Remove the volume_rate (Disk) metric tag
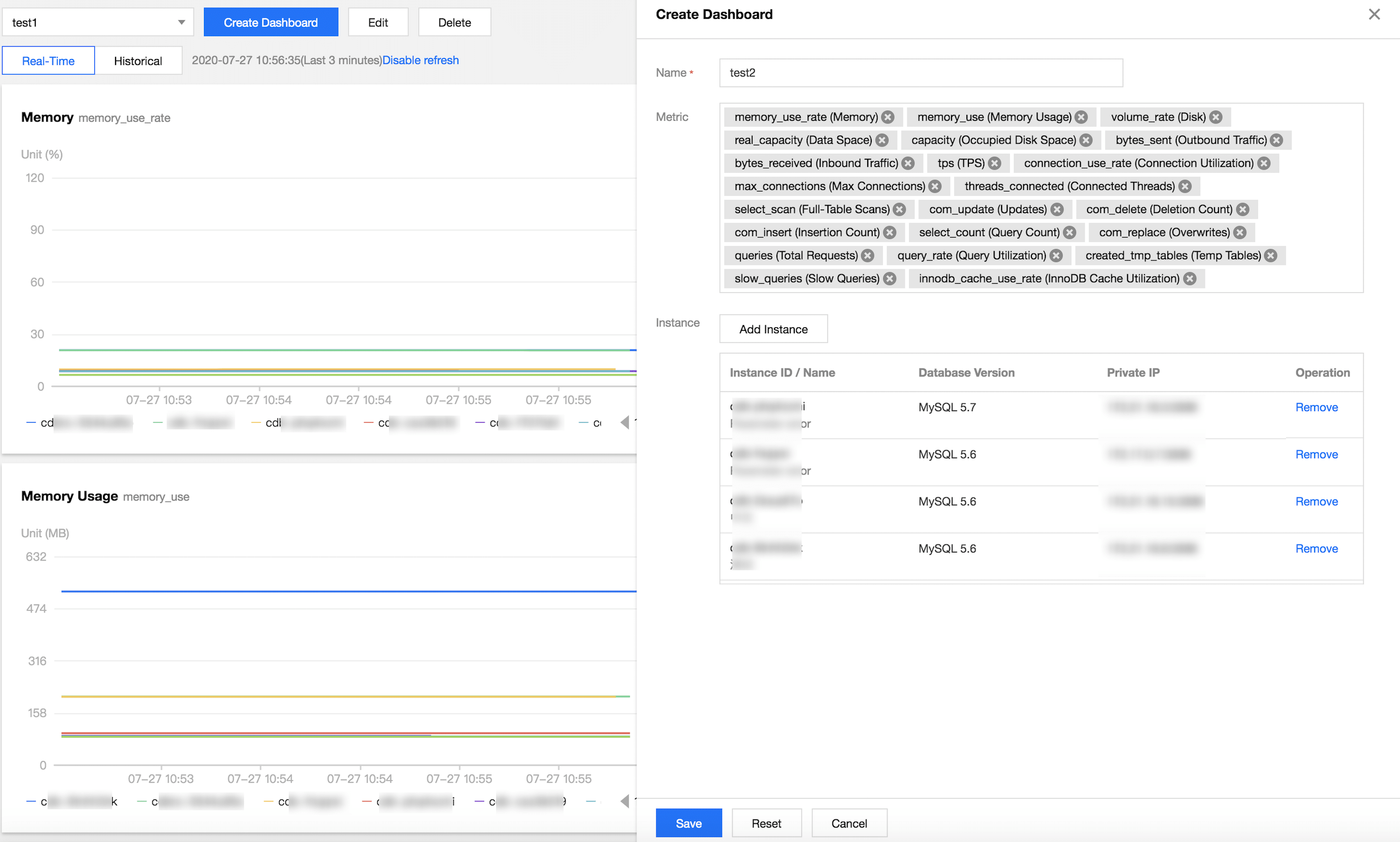The image size is (1400, 842). click(x=1215, y=118)
